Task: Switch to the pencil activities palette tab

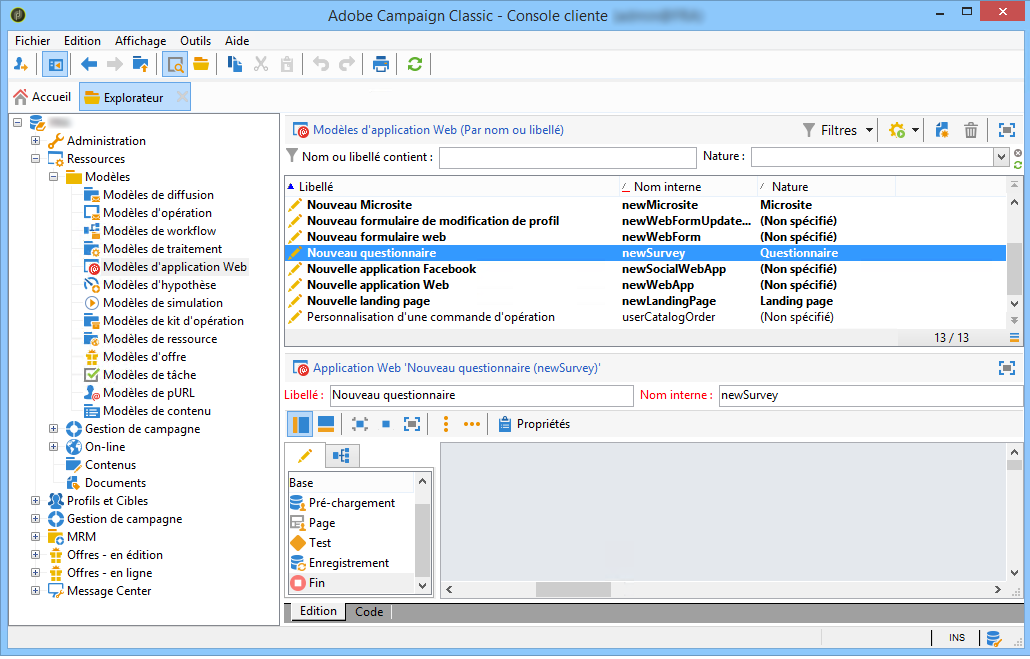Action: pyautogui.click(x=305, y=455)
